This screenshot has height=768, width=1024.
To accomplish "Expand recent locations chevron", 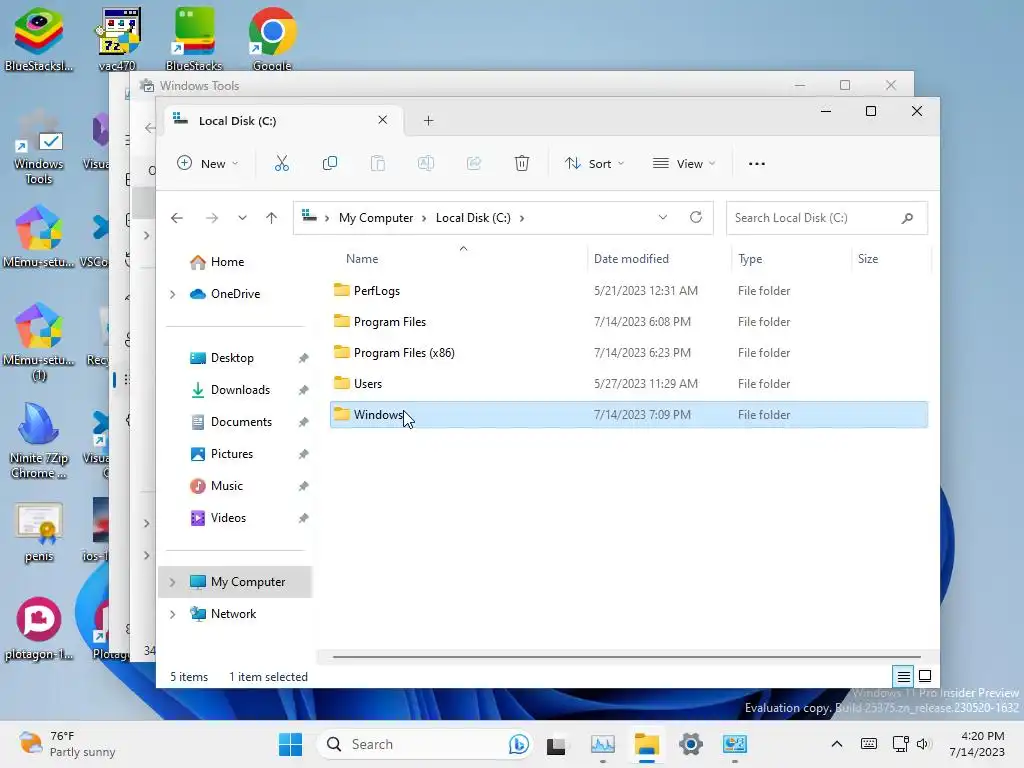I will (x=242, y=218).
